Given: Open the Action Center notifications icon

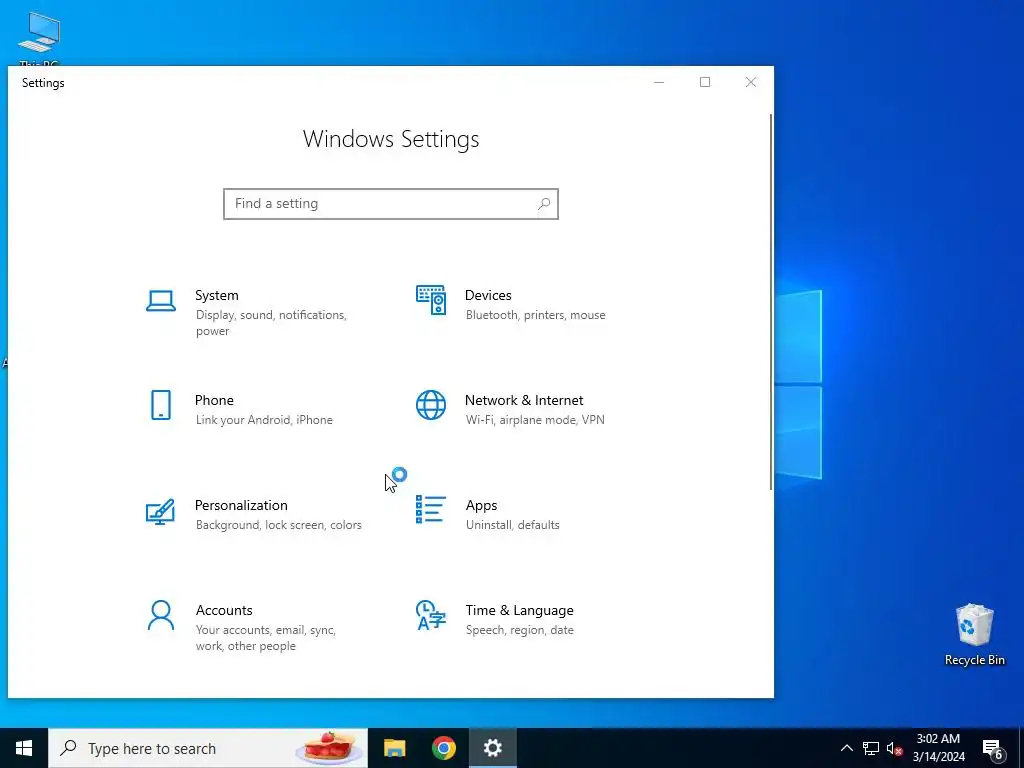Looking at the screenshot, I should [x=993, y=748].
